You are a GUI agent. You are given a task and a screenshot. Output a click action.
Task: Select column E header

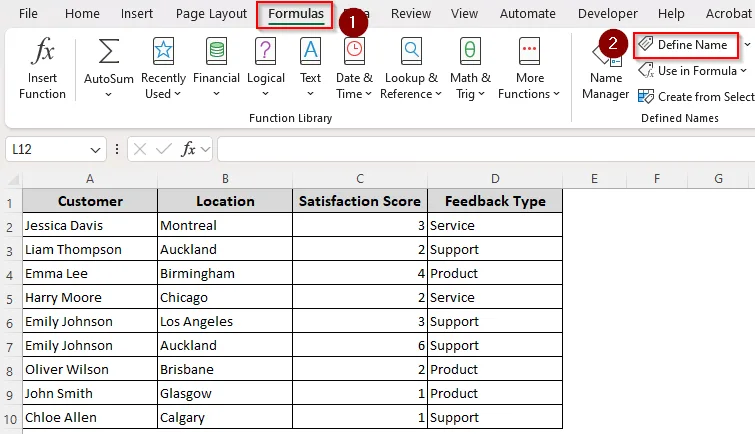(x=595, y=179)
